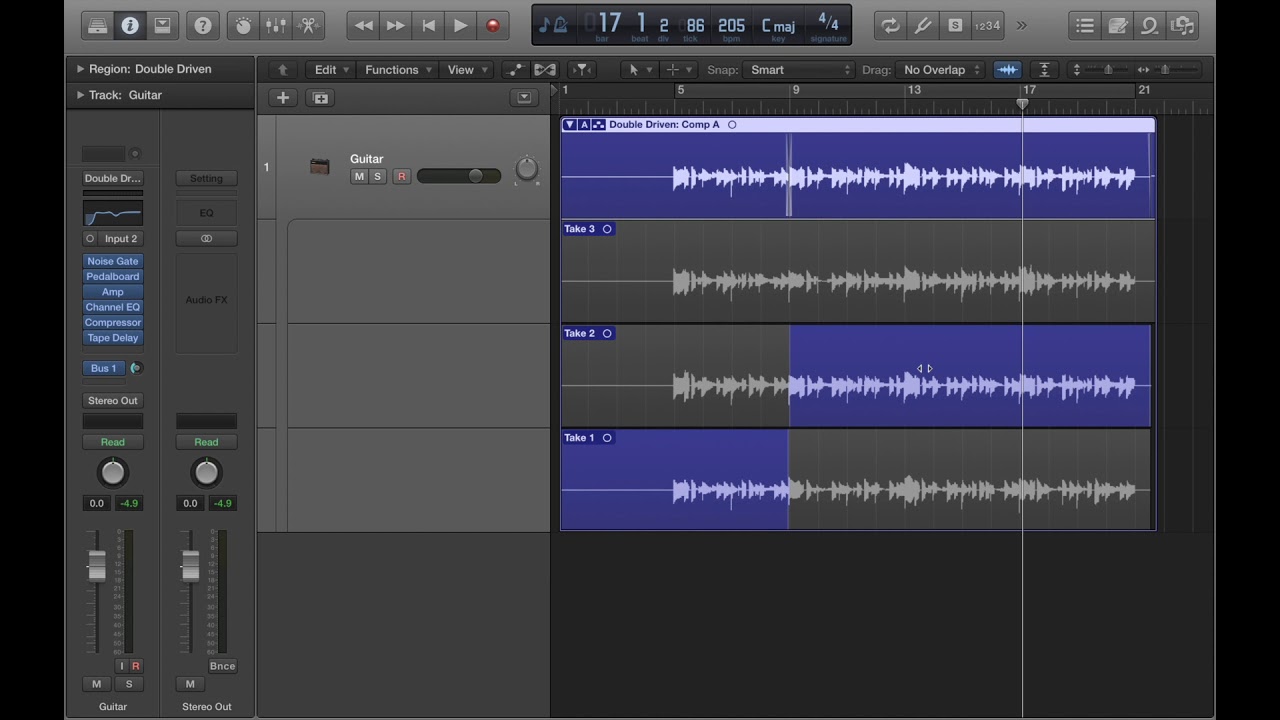This screenshot has height=720, width=1280.
Task: Toggle the Quick Swipe Comping button
Action: click(599, 125)
